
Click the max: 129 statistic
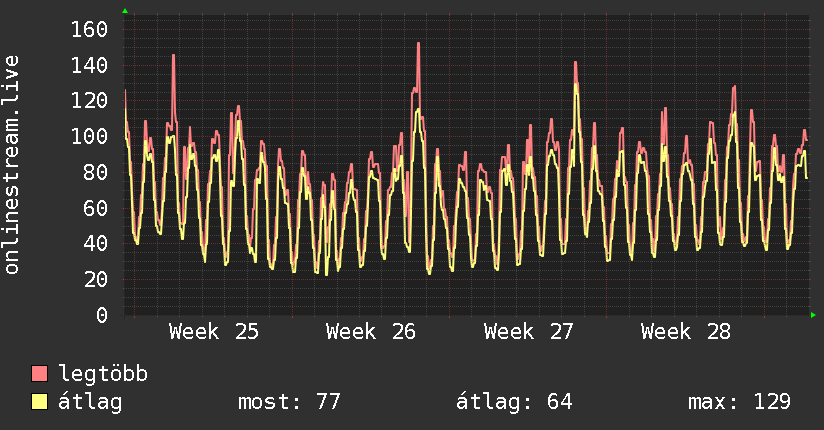click(x=739, y=402)
